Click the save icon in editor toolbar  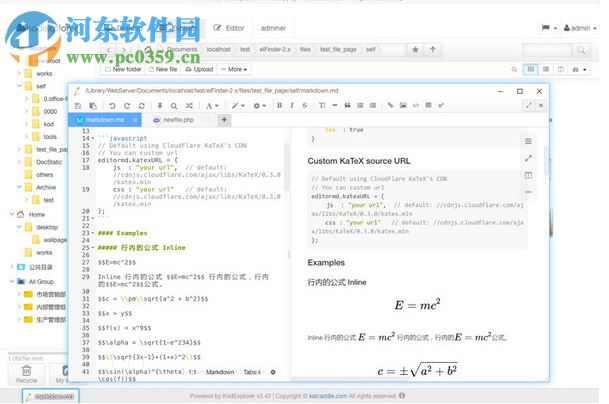coord(78,106)
